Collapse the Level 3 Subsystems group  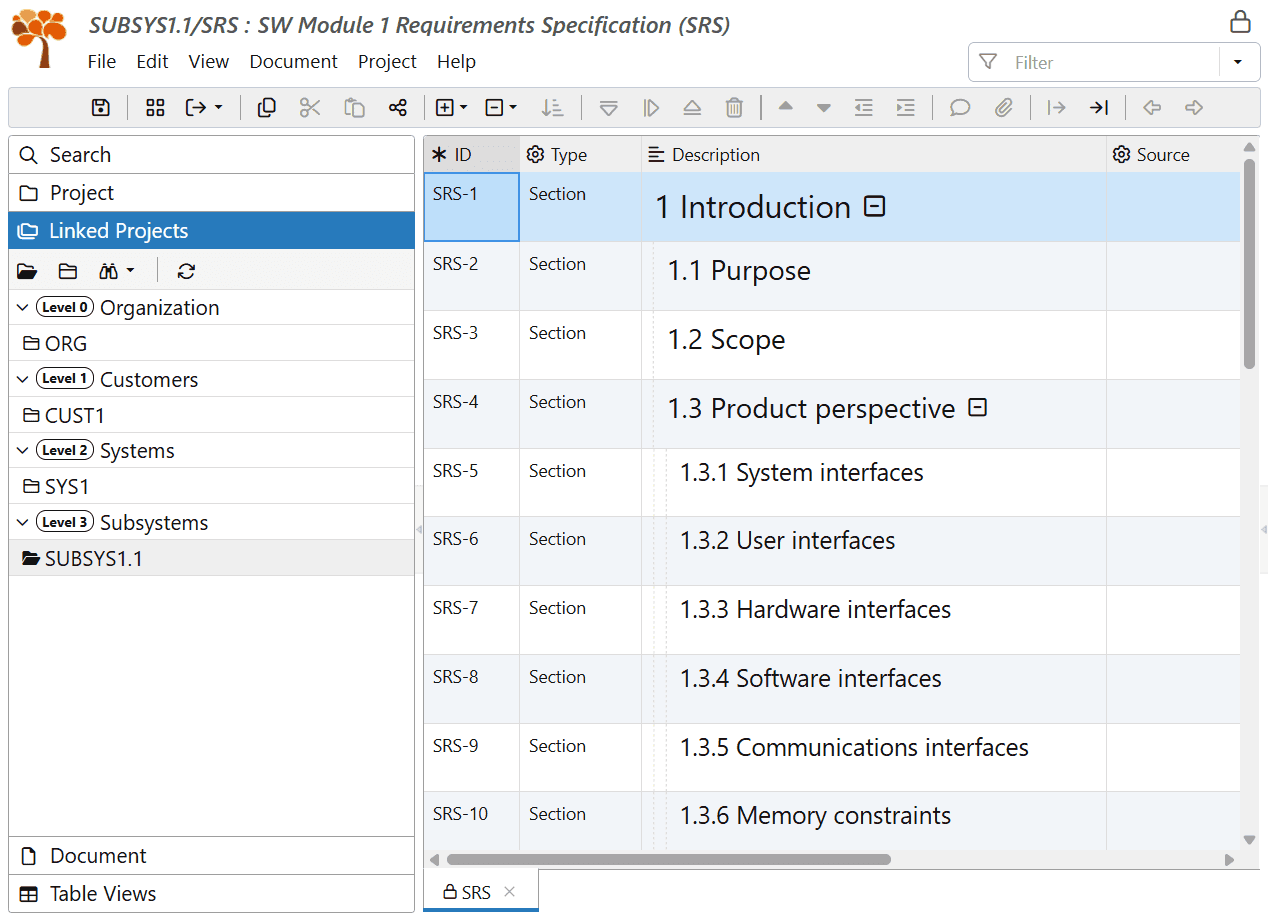pyautogui.click(x=23, y=523)
